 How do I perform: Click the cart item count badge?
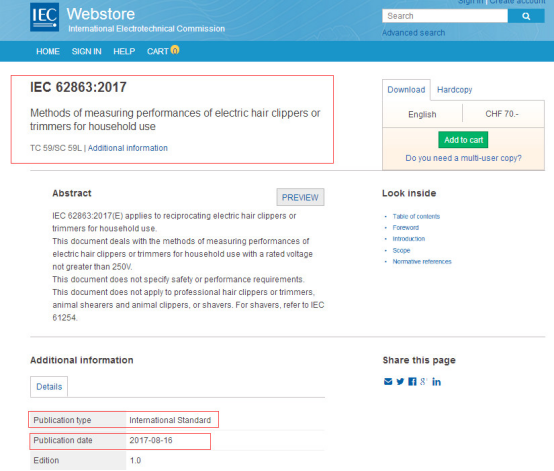[175, 50]
